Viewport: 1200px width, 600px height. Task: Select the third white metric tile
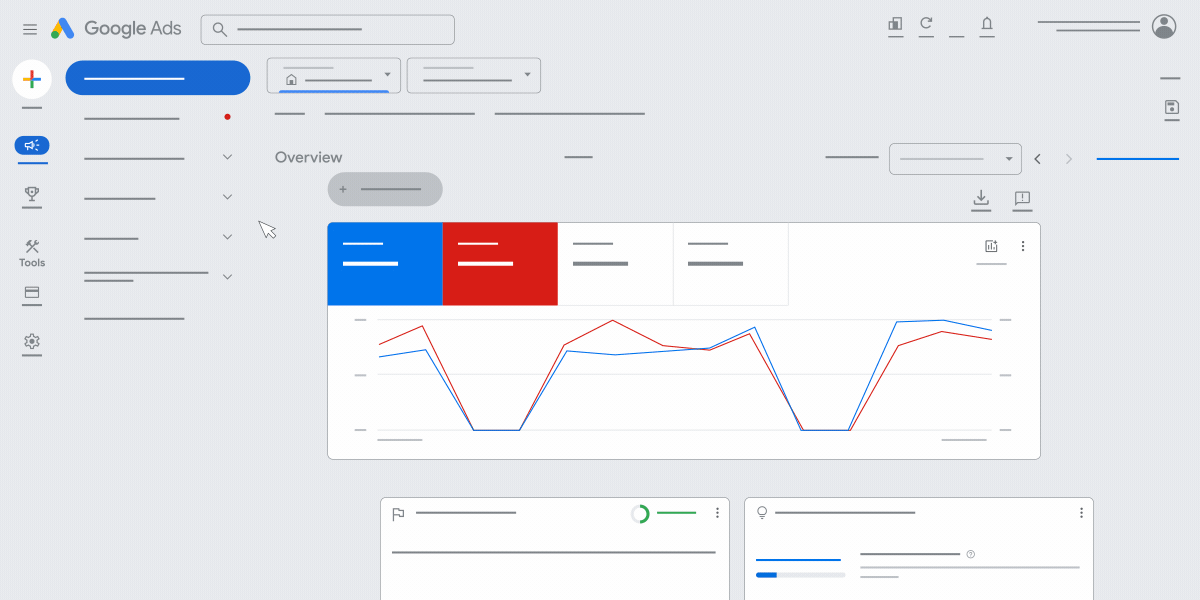[615, 264]
